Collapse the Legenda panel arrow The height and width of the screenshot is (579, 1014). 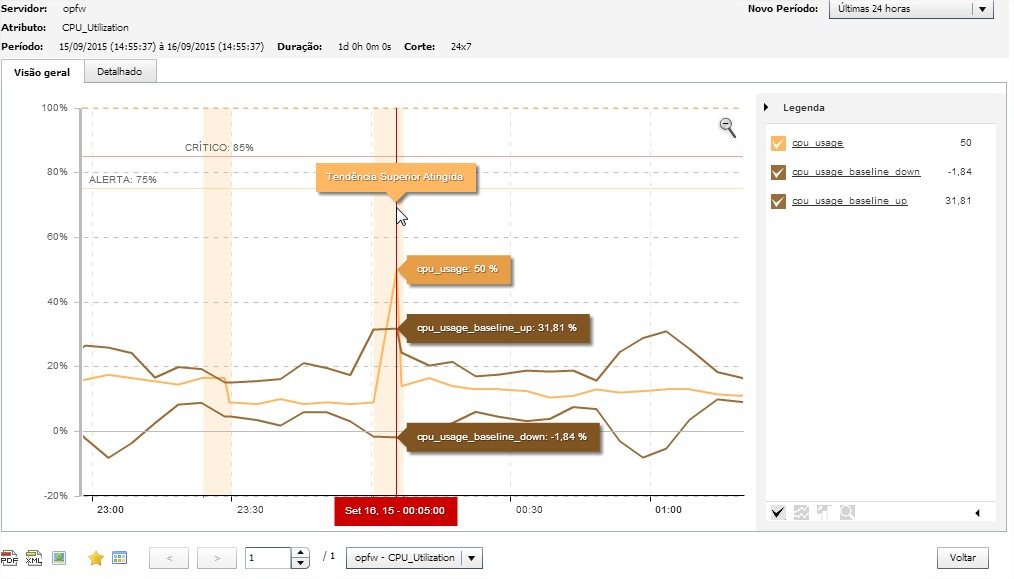pos(766,107)
